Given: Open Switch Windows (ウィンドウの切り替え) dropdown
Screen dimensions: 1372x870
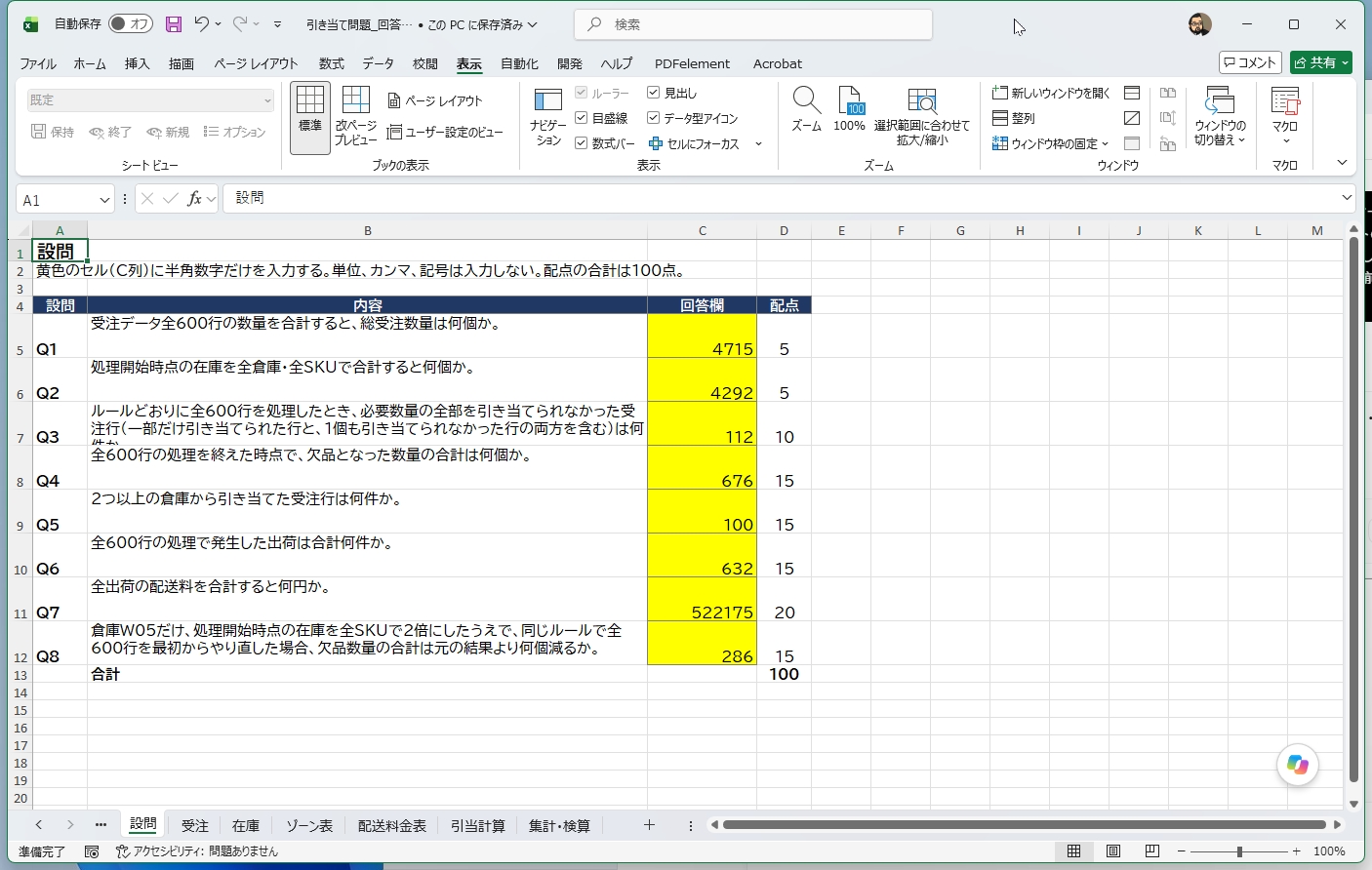Looking at the screenshot, I should (1220, 117).
